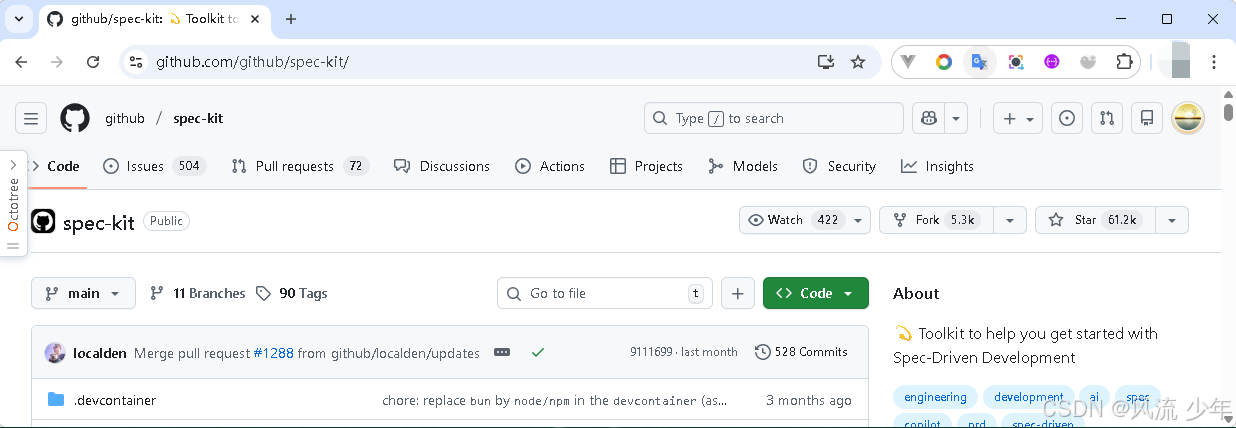
Task: Expand the Star lists dropdown arrow
Action: pyautogui.click(x=1172, y=220)
